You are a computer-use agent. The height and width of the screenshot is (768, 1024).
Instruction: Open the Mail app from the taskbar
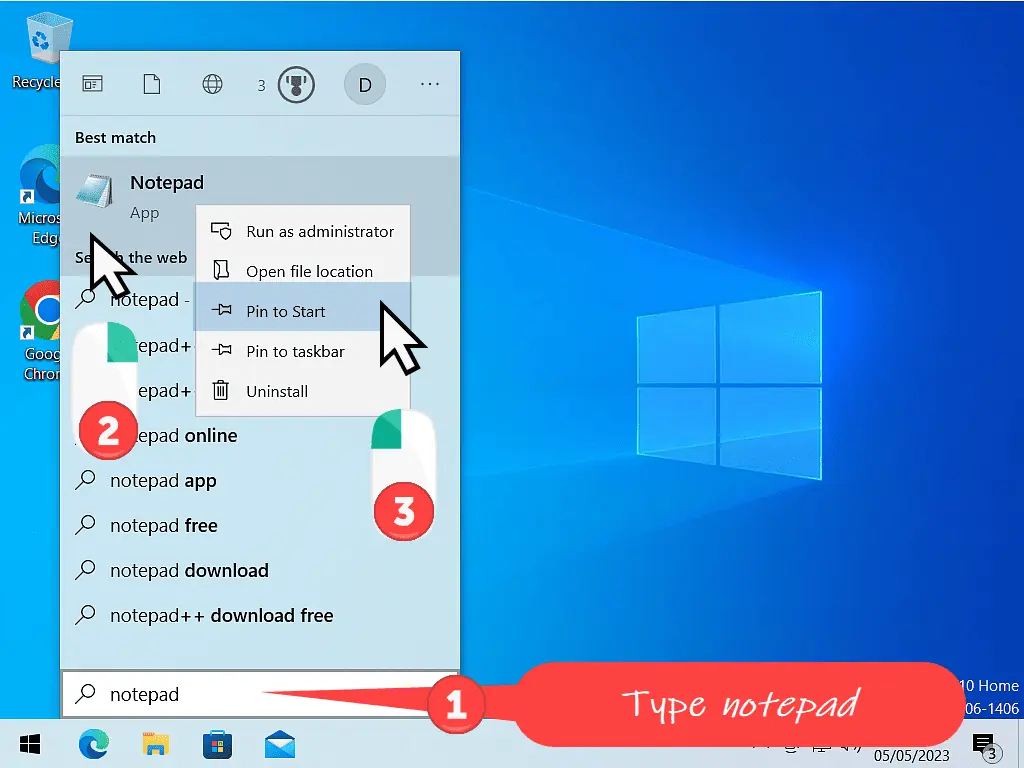pos(279,744)
